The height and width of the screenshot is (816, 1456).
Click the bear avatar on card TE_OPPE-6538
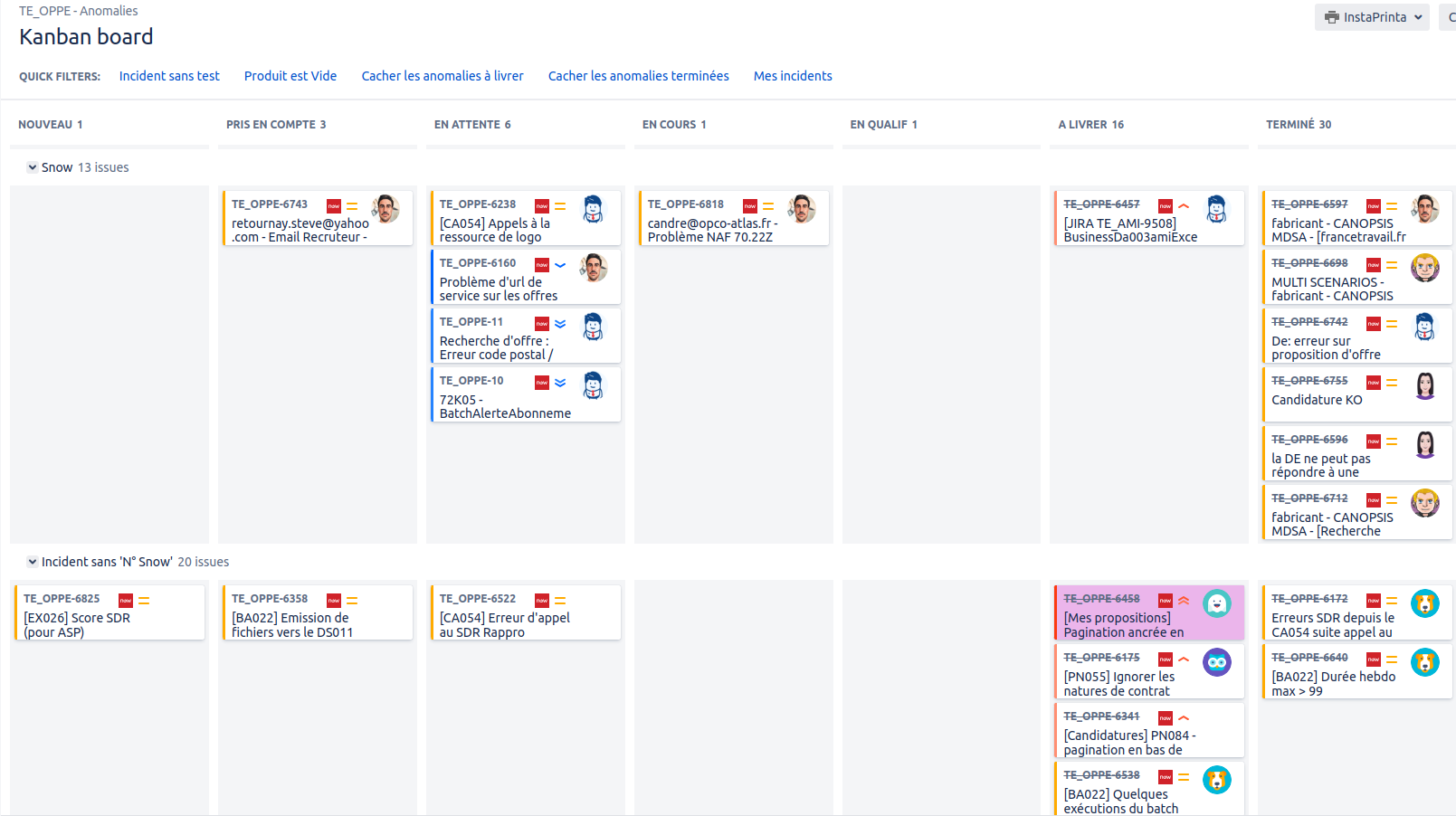tap(1216, 779)
